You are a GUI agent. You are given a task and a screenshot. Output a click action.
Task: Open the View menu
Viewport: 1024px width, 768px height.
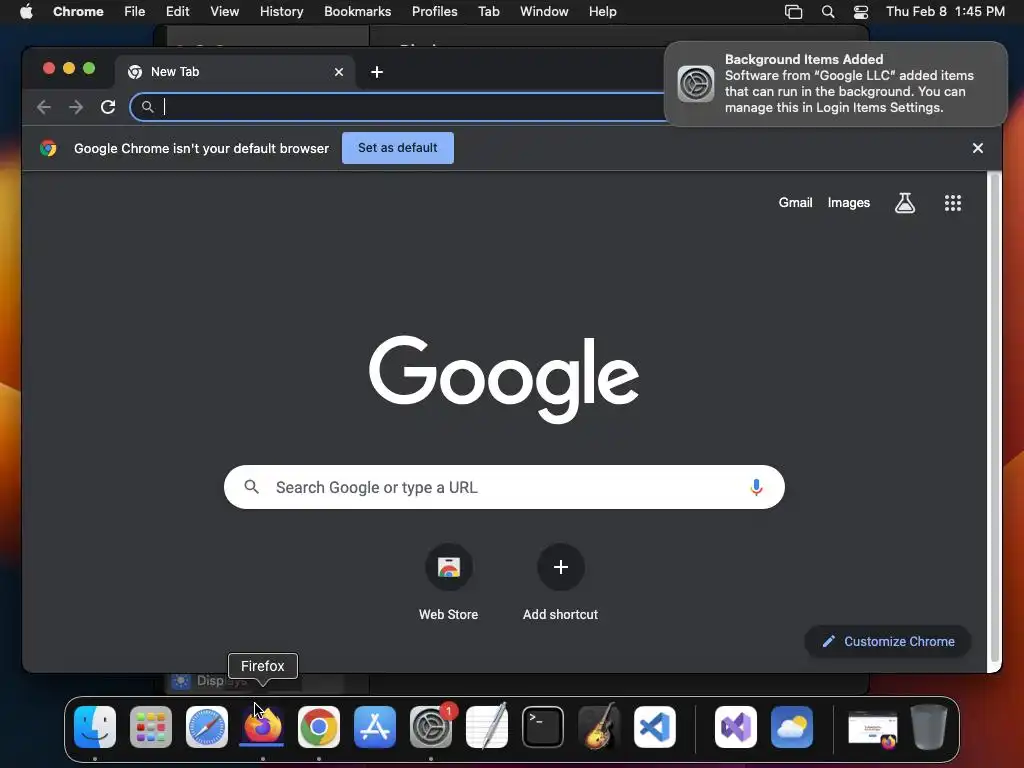(x=224, y=12)
